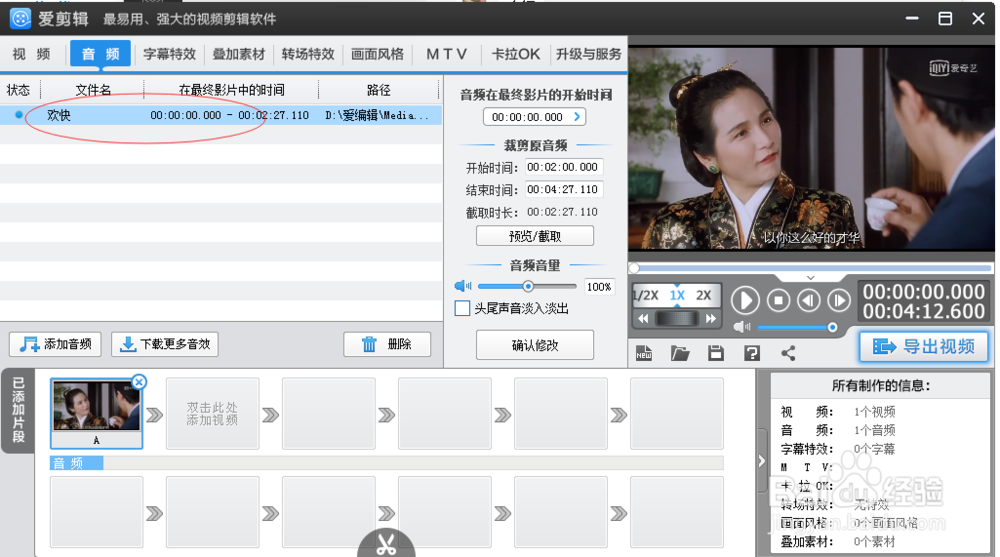Image resolution: width=1000 pixels, height=557 pixels.
Task: Click the audio volume speaker icon
Action: click(463, 286)
